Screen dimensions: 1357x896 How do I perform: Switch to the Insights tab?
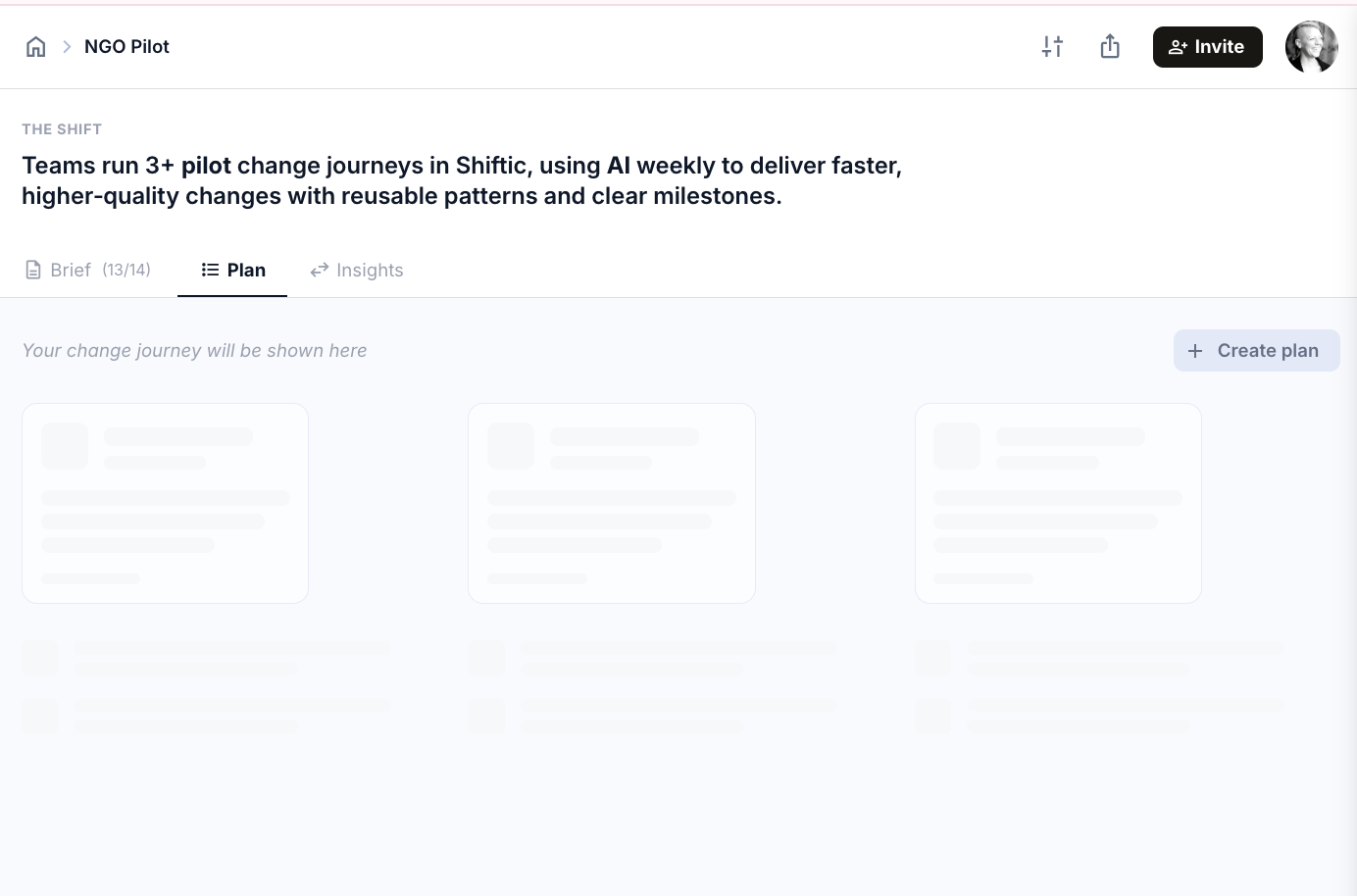coord(357,270)
